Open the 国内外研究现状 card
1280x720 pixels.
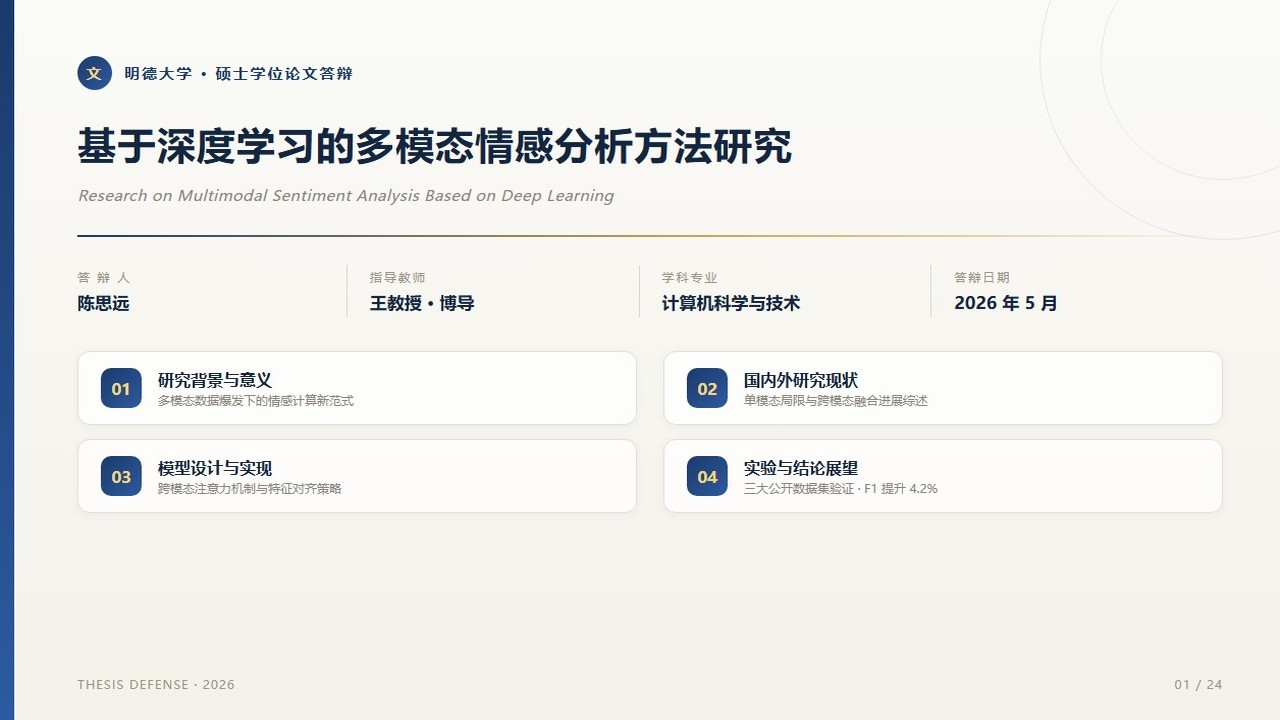[943, 388]
